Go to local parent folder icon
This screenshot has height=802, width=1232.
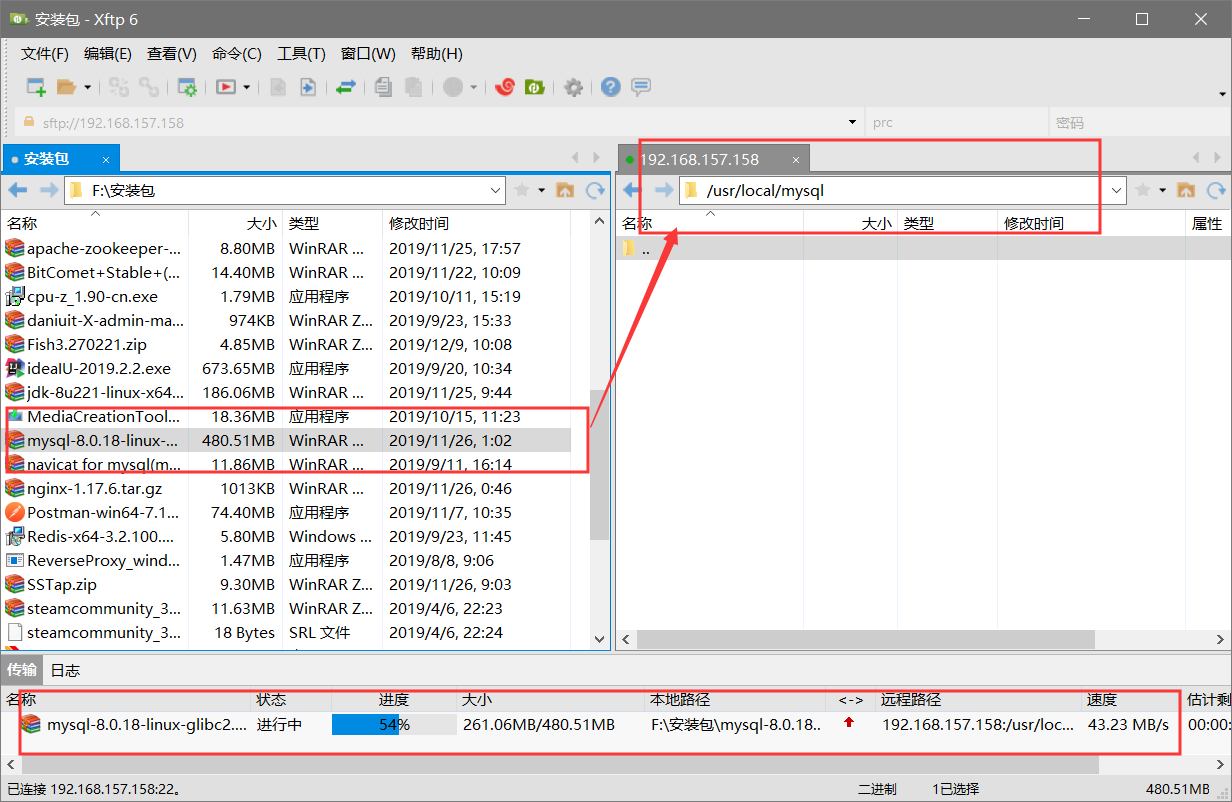(x=565, y=190)
